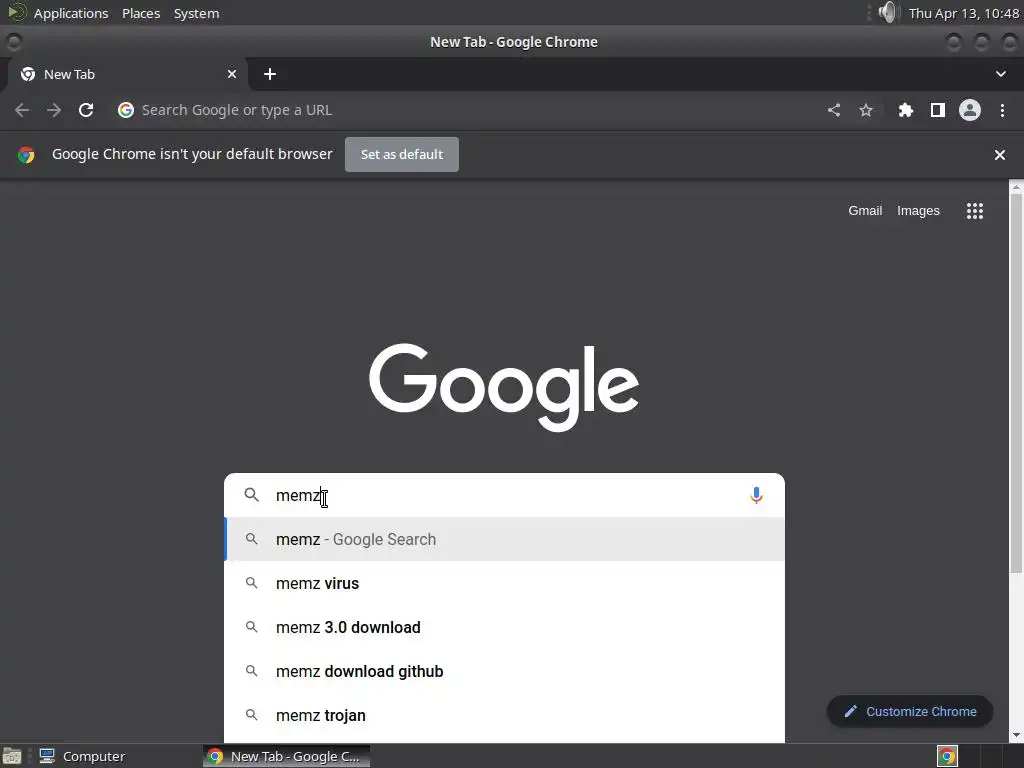Open the System menu
Screen dimensions: 1024x768
(197, 13)
